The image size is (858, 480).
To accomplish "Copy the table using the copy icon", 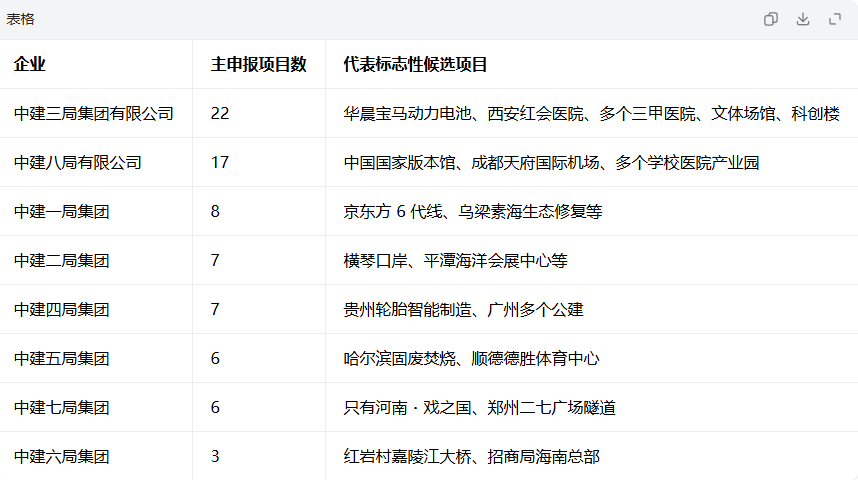I will coord(770,19).
